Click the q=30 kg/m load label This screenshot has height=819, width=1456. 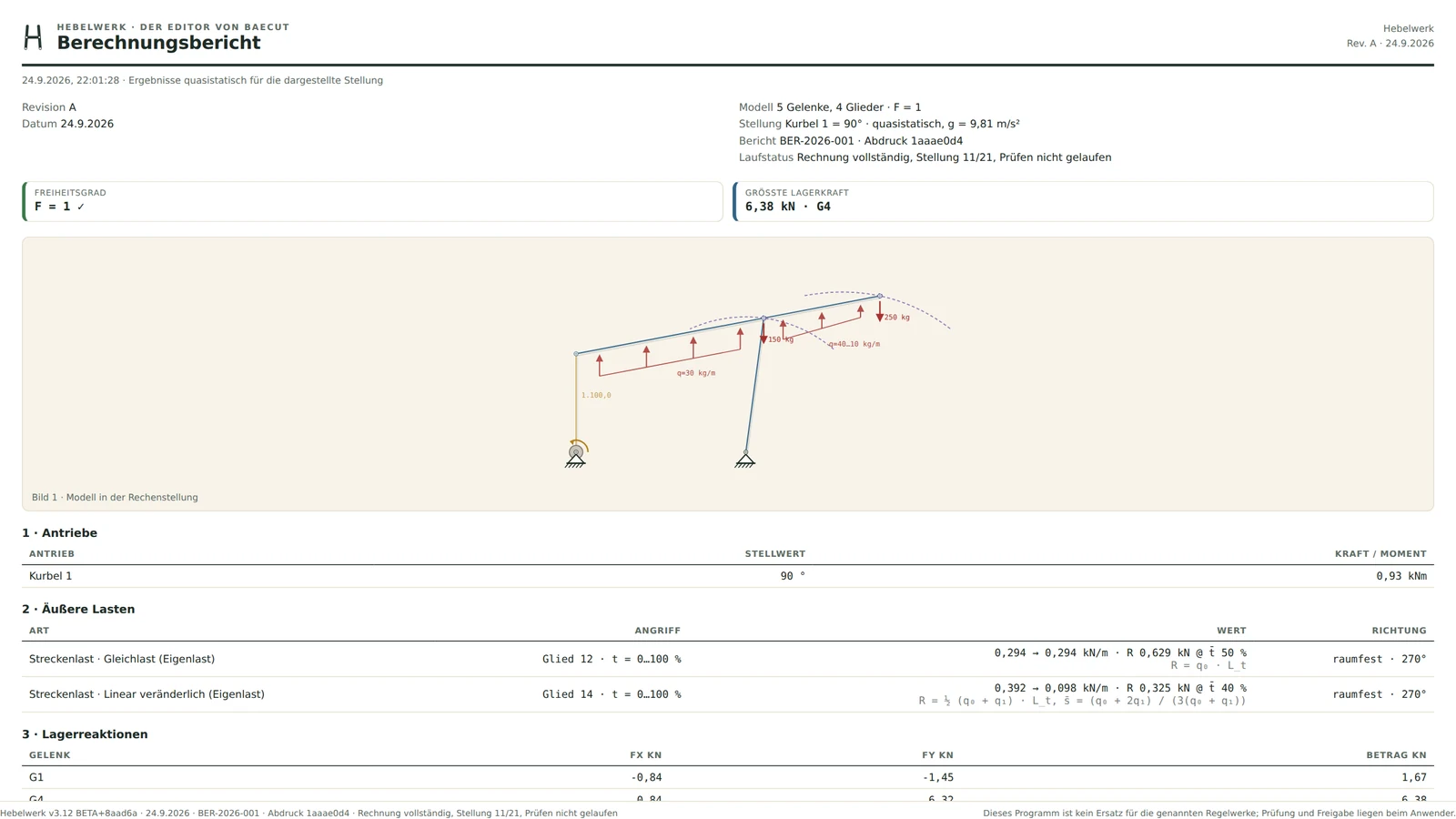(x=696, y=373)
